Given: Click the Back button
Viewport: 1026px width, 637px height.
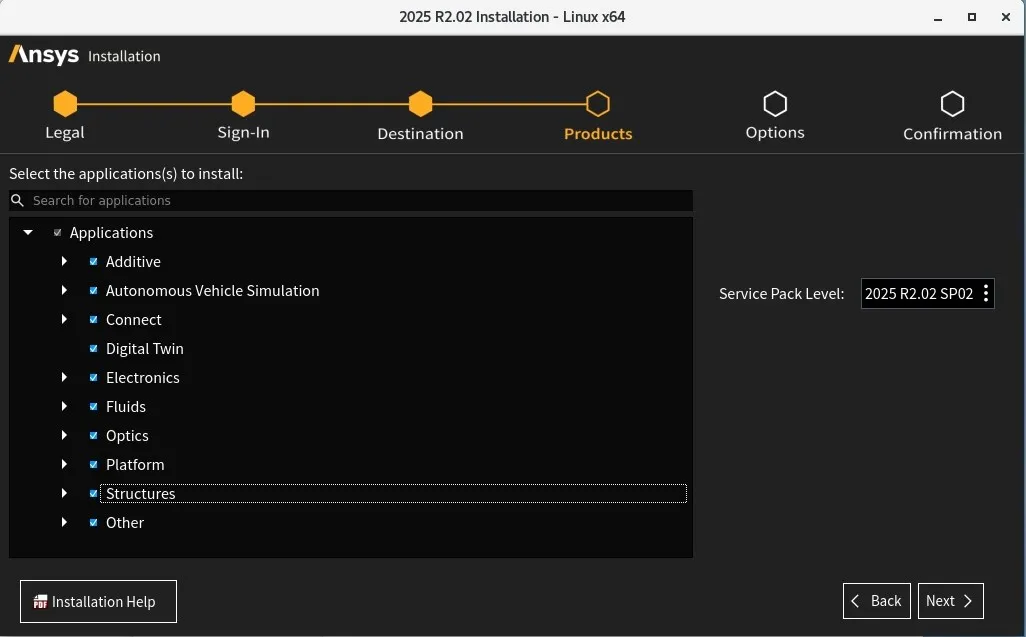Looking at the screenshot, I should [877, 601].
